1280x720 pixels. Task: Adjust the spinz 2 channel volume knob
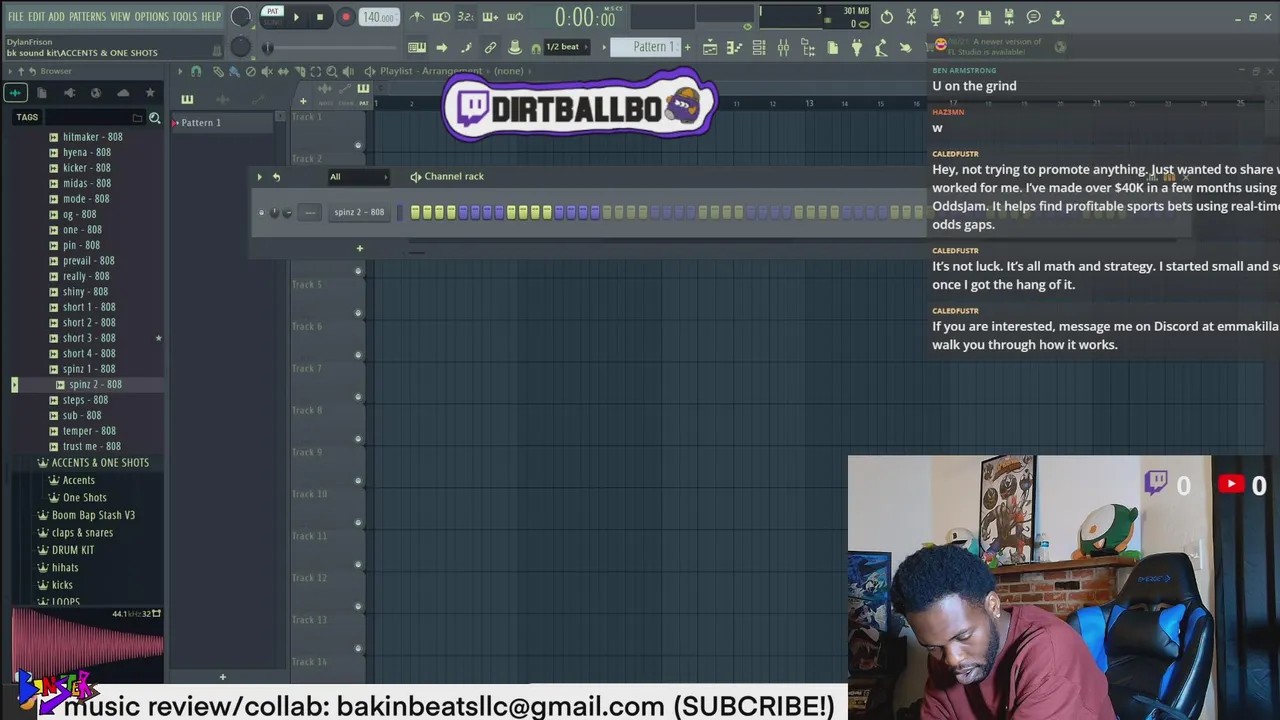(288, 212)
